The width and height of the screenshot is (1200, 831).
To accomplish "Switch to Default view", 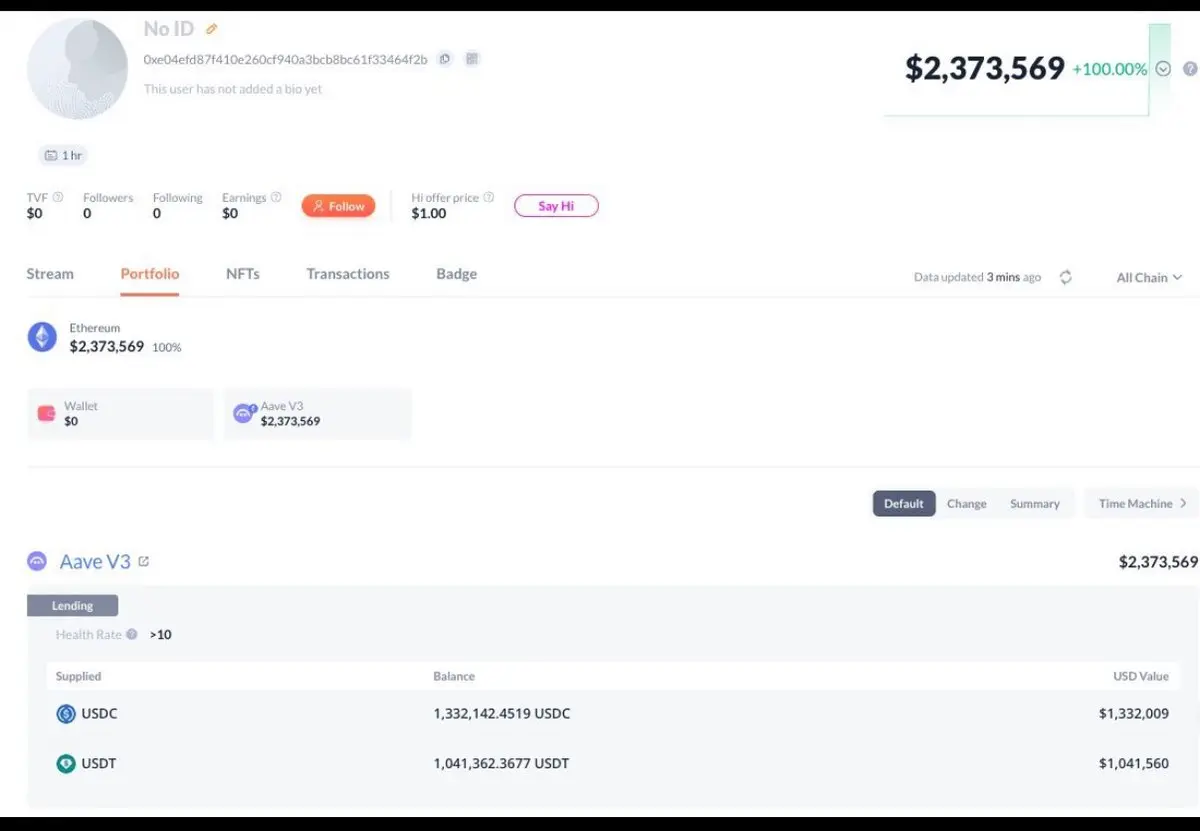I will tap(904, 503).
